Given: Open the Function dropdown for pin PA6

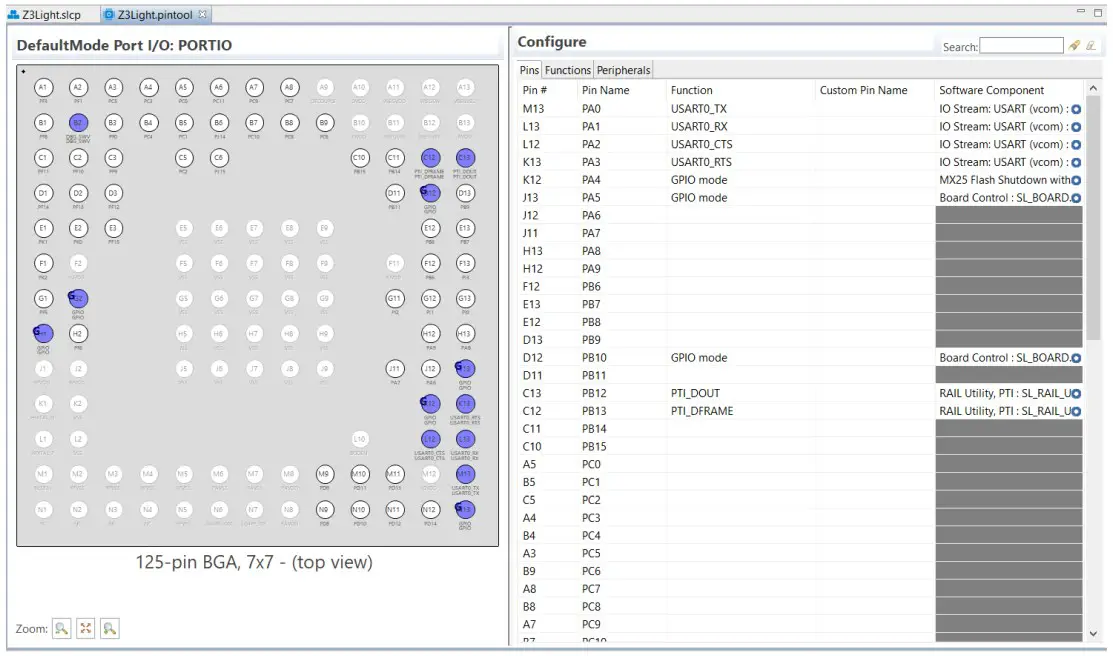Looking at the screenshot, I should (x=740, y=214).
